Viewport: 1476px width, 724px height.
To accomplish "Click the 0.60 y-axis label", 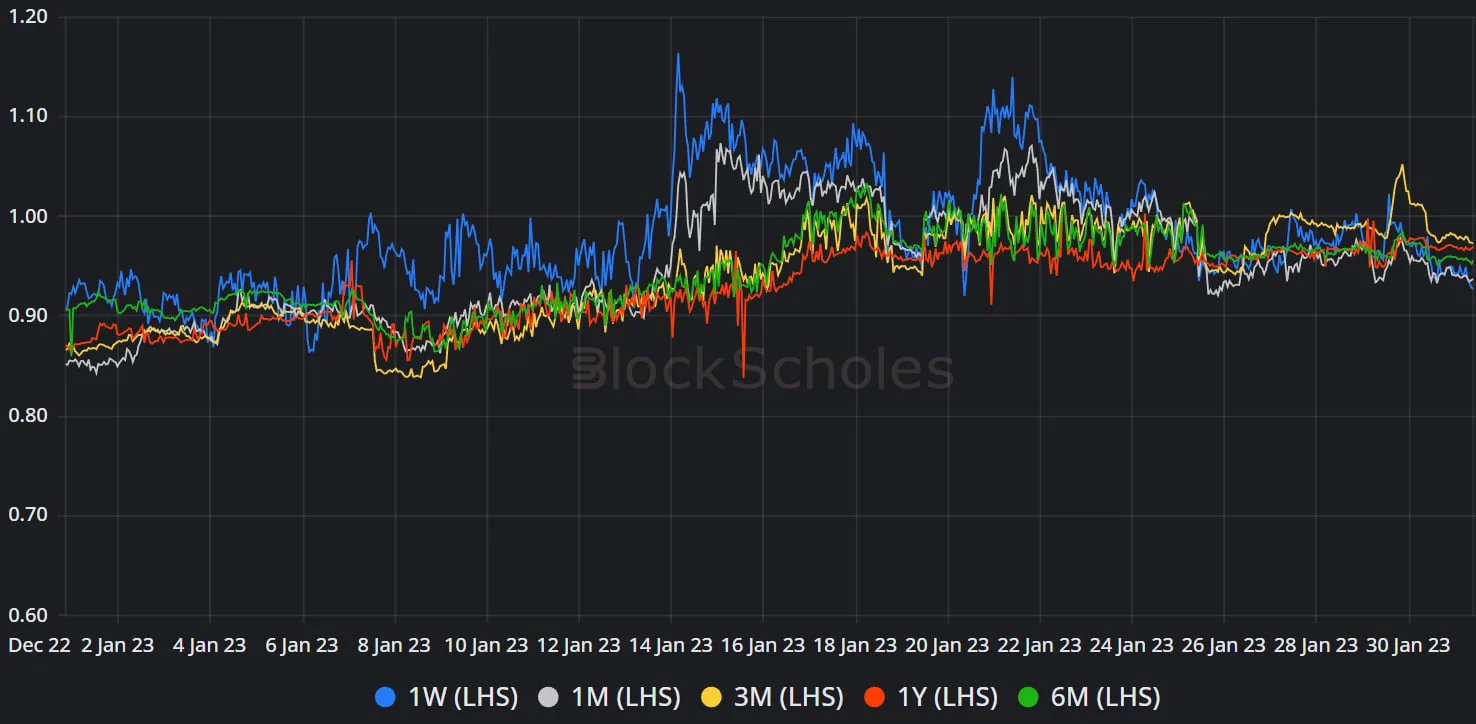I will 27,615.
